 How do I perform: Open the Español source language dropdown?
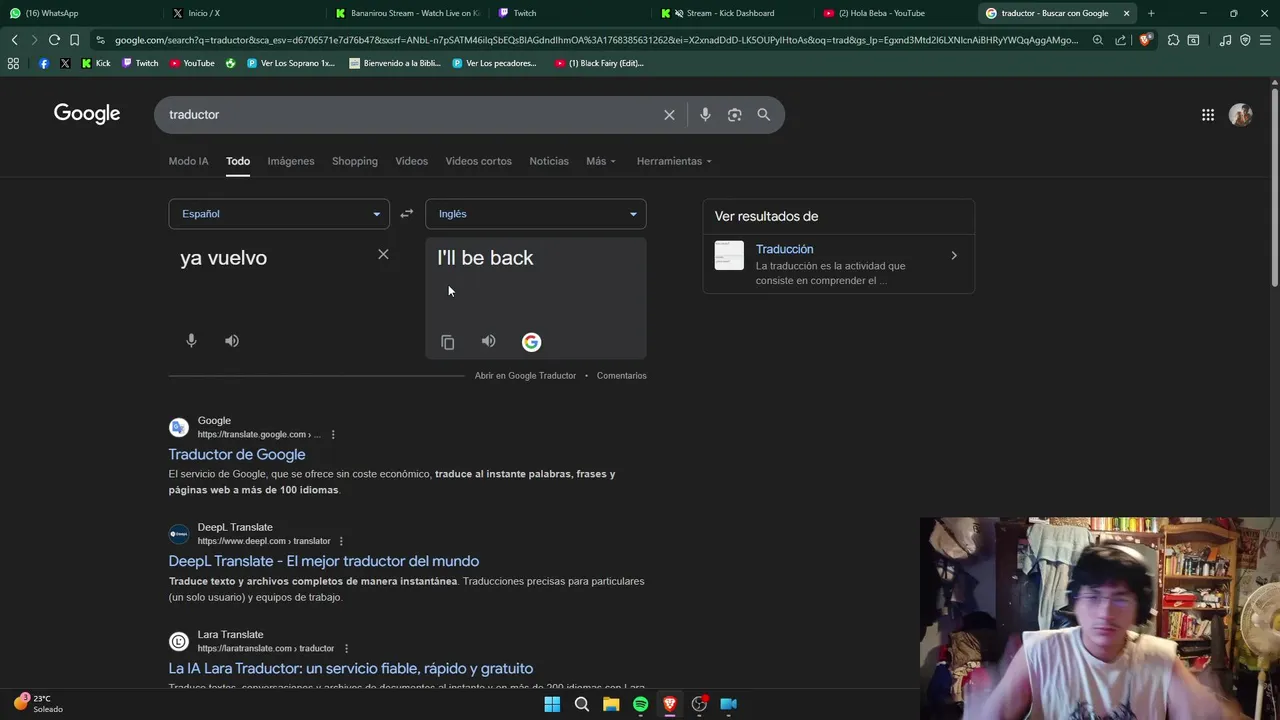click(x=279, y=214)
